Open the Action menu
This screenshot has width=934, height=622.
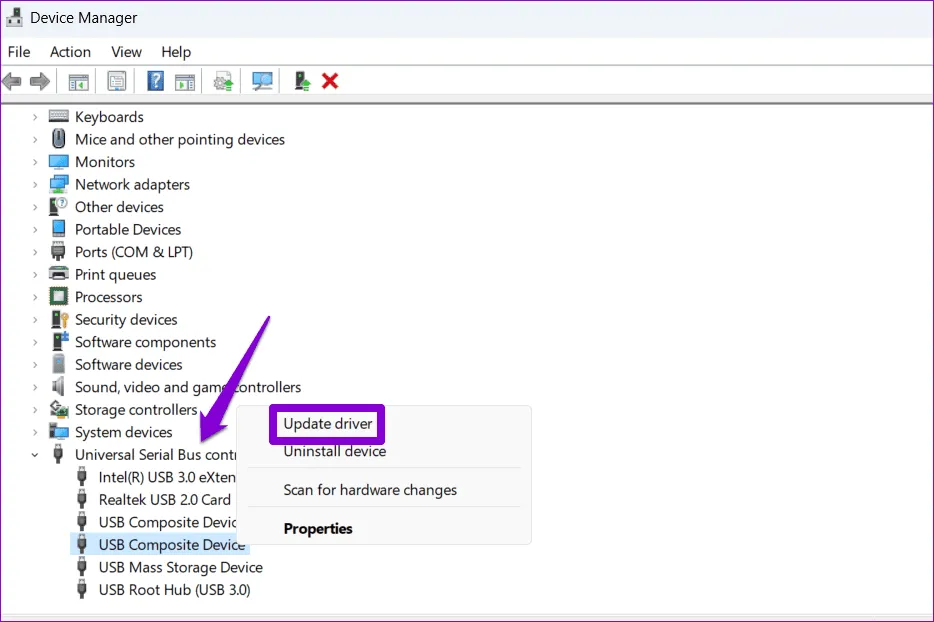click(x=70, y=52)
